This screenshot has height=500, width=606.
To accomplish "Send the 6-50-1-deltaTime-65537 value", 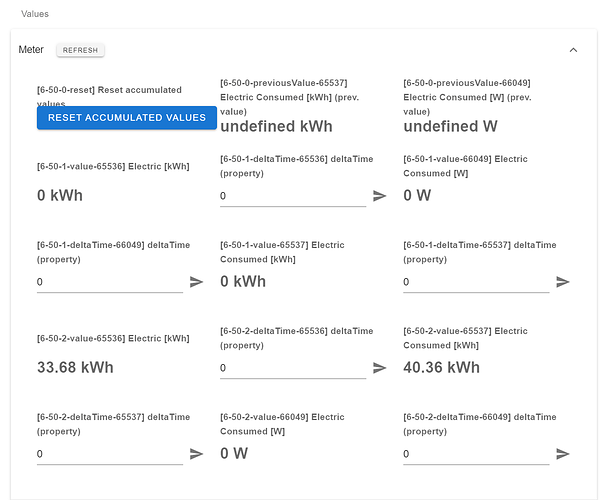I will point(563,282).
